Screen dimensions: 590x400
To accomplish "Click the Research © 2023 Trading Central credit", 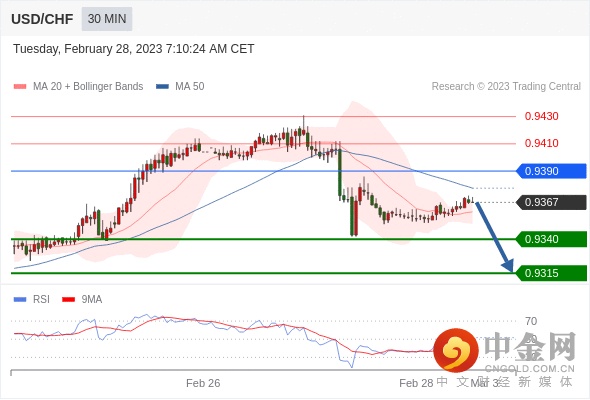I will (506, 86).
